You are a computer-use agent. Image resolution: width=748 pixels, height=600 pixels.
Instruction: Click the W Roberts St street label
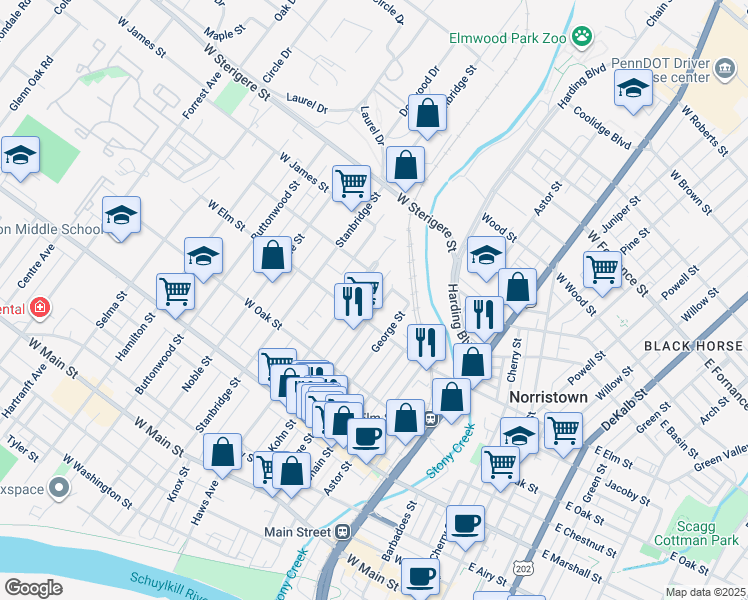705,131
